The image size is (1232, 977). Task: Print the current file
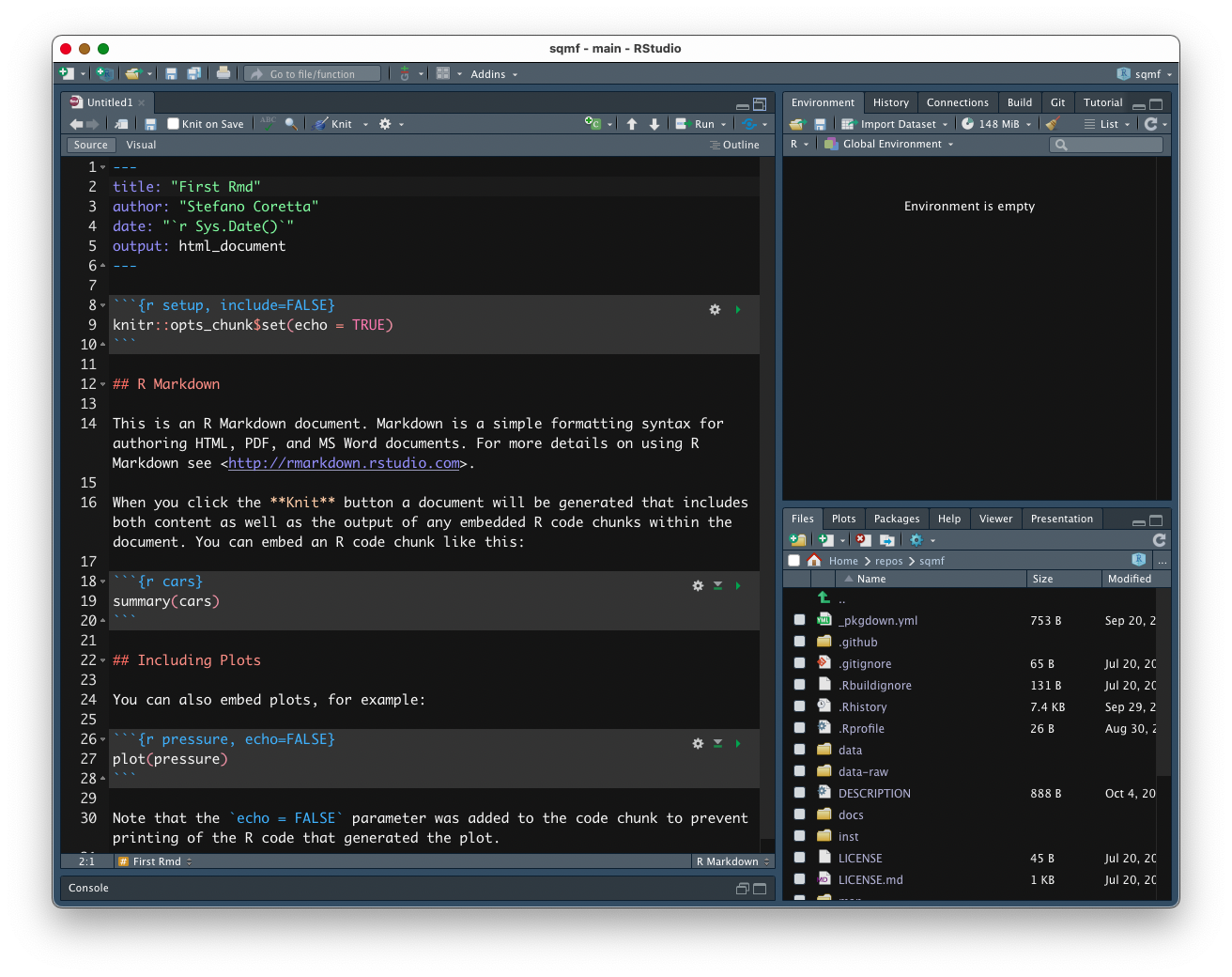coord(223,73)
